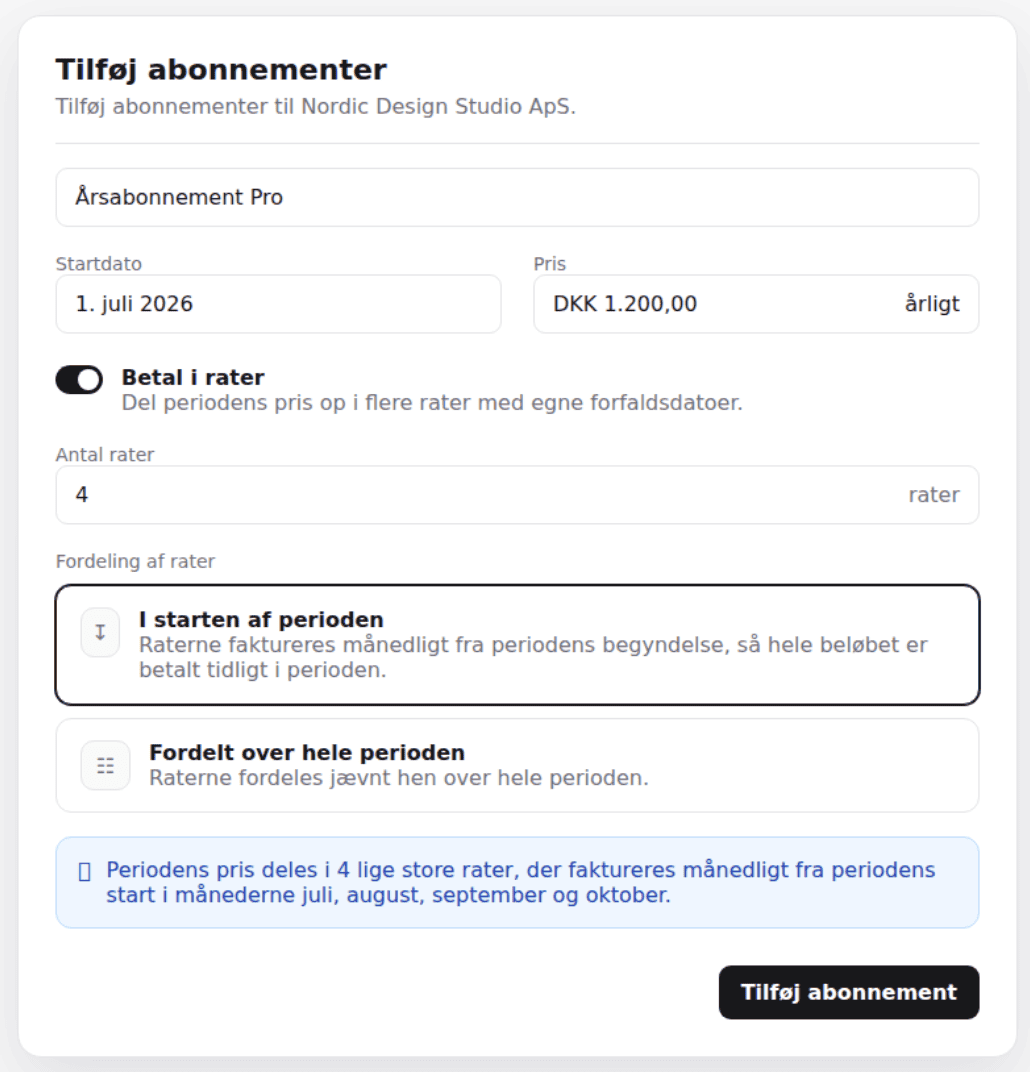
Task: Open the Årsabonnement Pro subscription selector
Action: point(517,198)
